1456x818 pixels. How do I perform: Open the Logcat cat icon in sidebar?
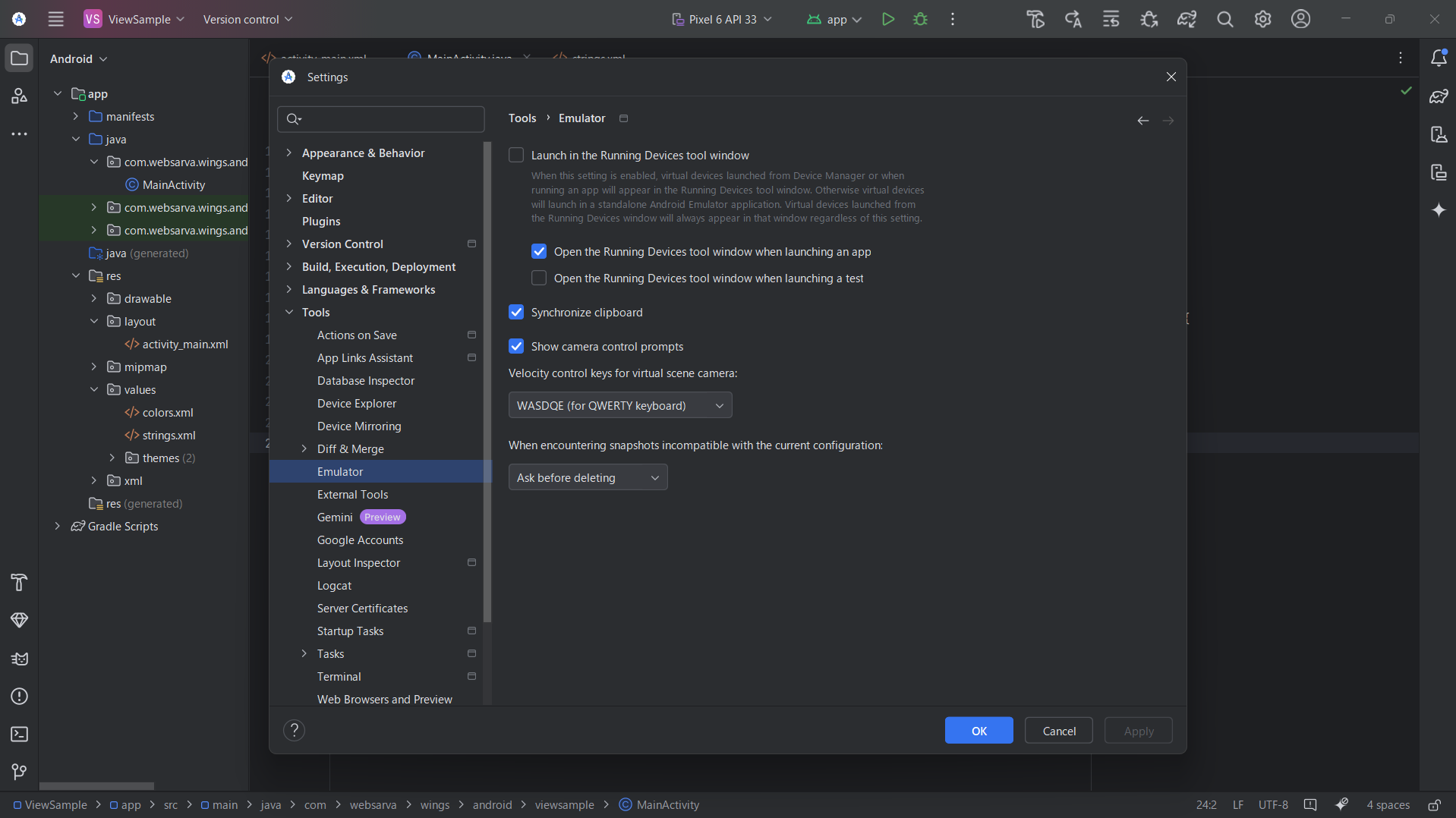(19, 658)
